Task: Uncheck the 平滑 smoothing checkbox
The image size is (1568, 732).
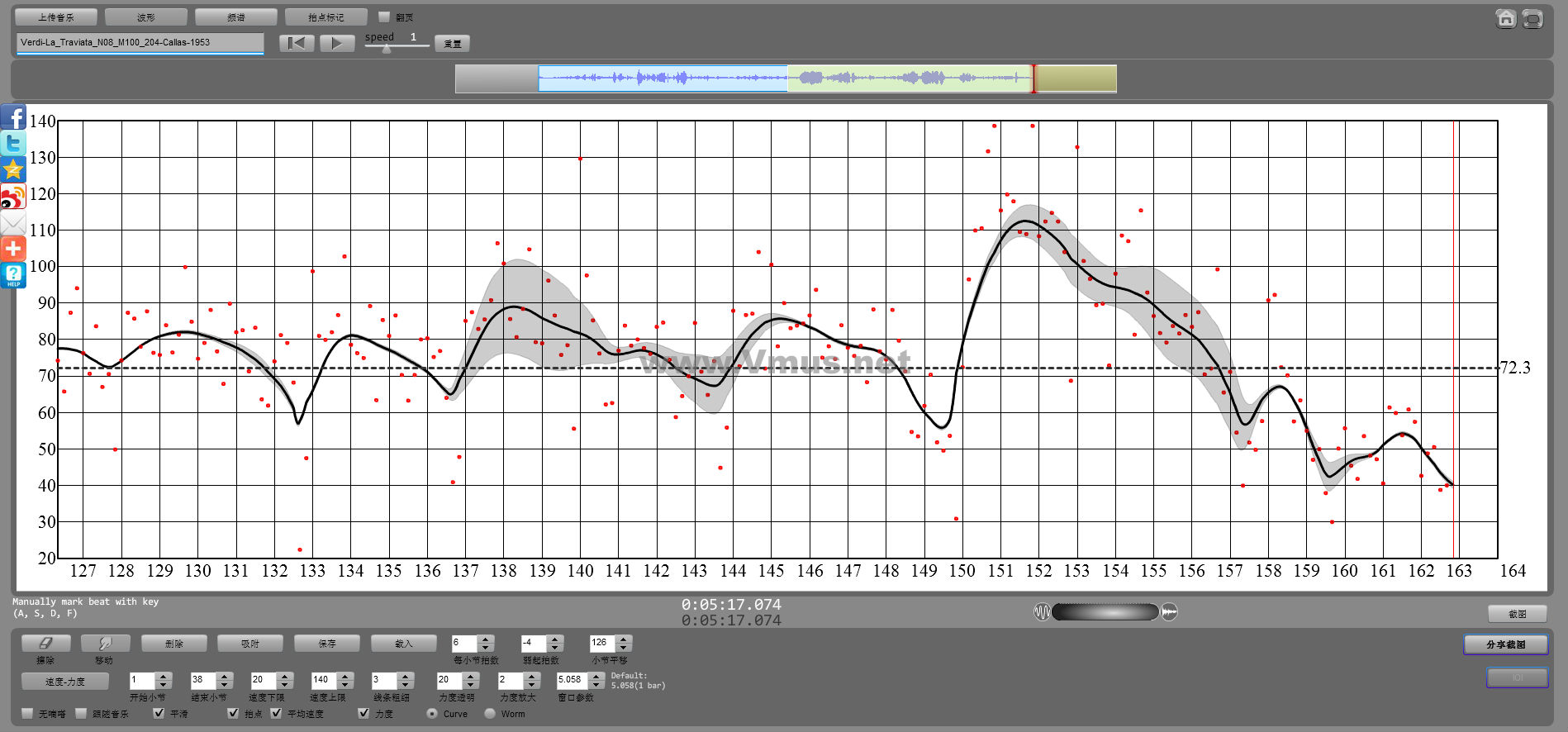Action: pos(159,713)
